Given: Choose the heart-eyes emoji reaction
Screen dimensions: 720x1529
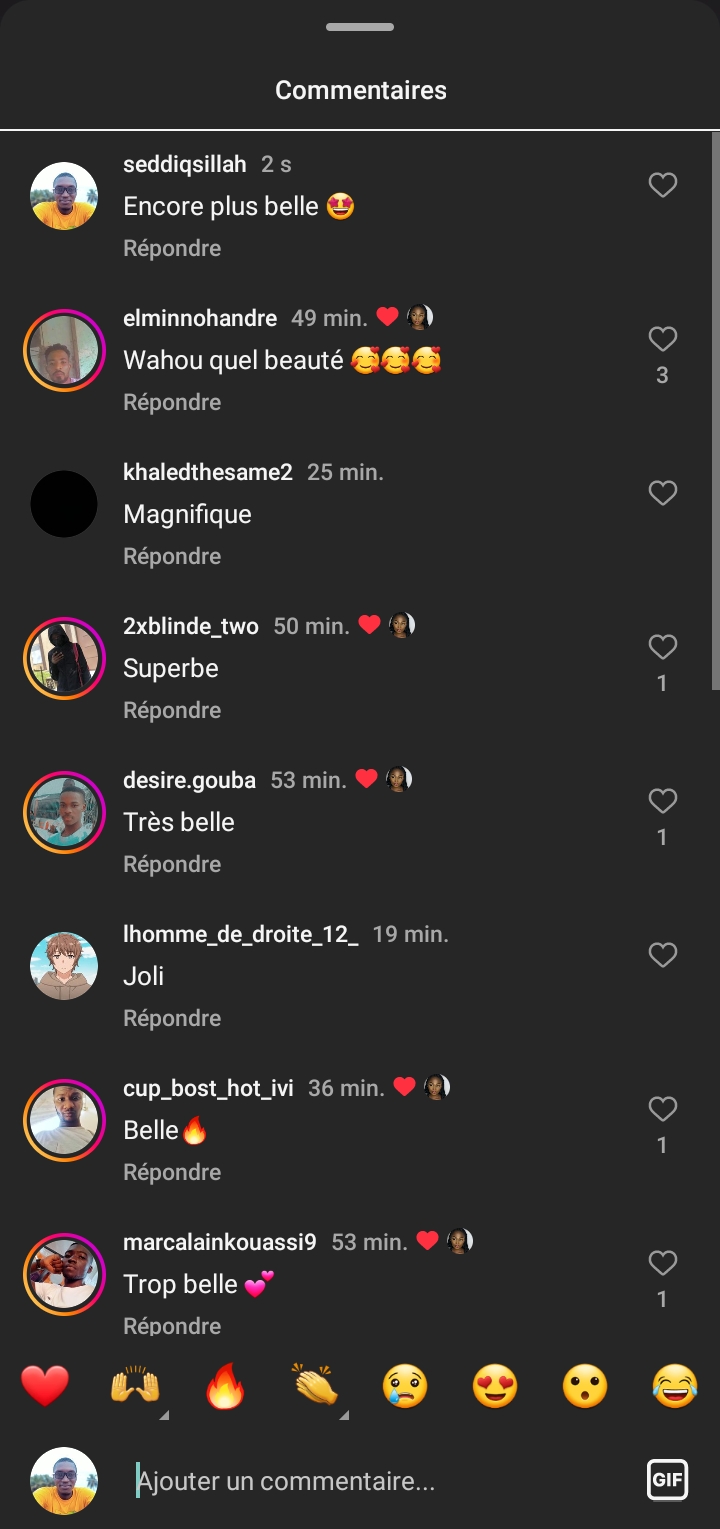Looking at the screenshot, I should click(x=495, y=1387).
